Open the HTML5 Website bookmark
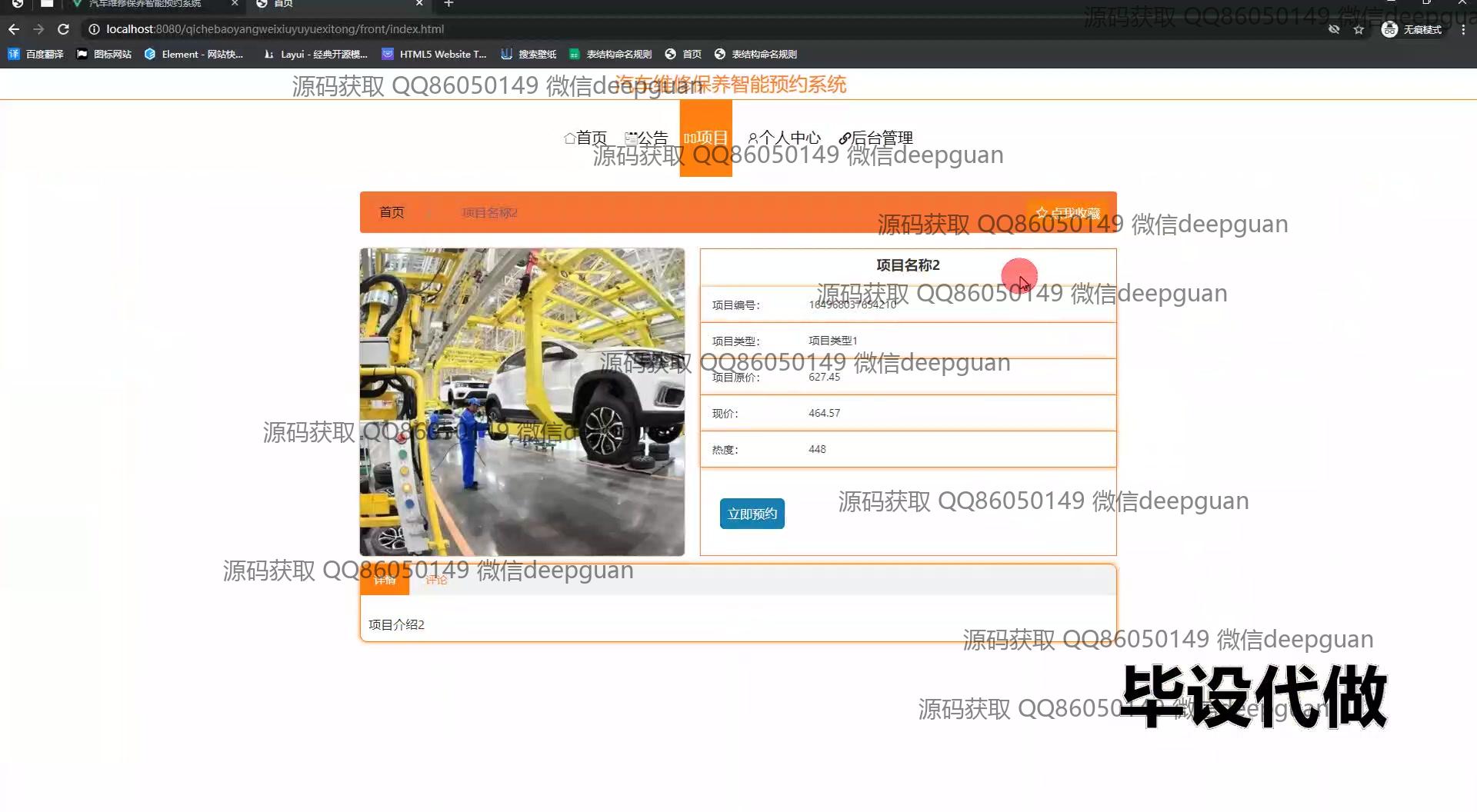The height and width of the screenshot is (812, 1477). point(435,54)
